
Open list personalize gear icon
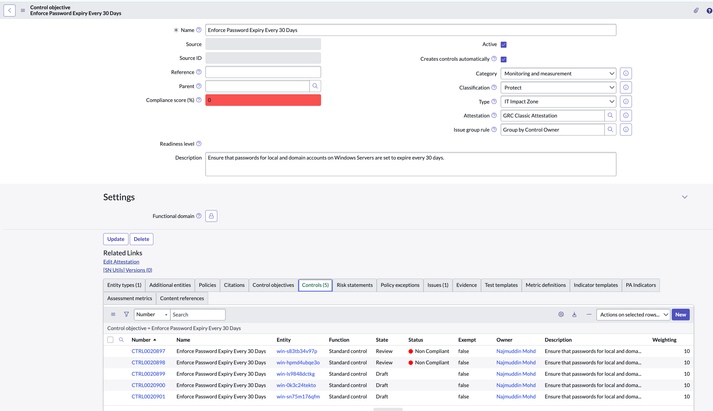pyautogui.click(x=561, y=314)
